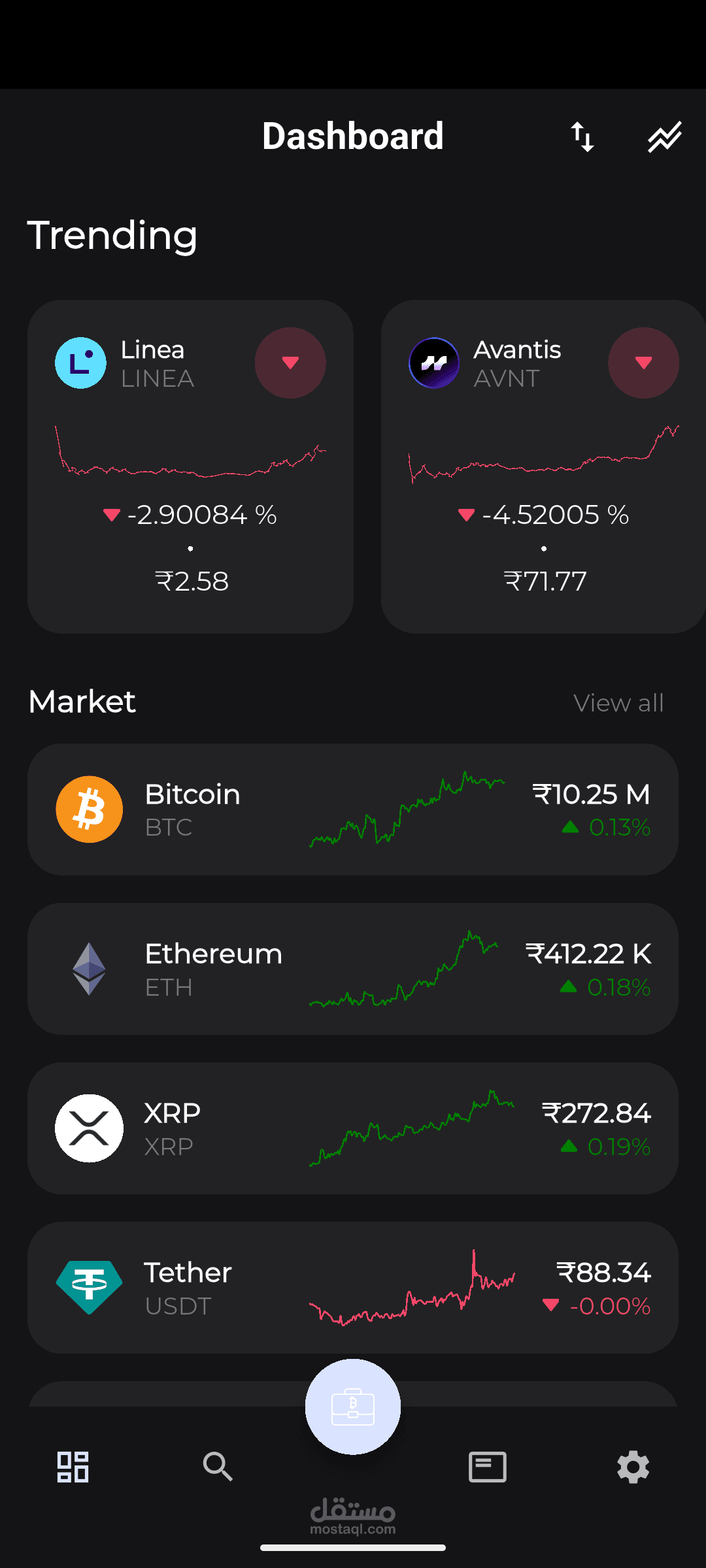The width and height of the screenshot is (706, 1568).
Task: Select the Ethereum price ₹412.22 K
Action: [x=588, y=954]
